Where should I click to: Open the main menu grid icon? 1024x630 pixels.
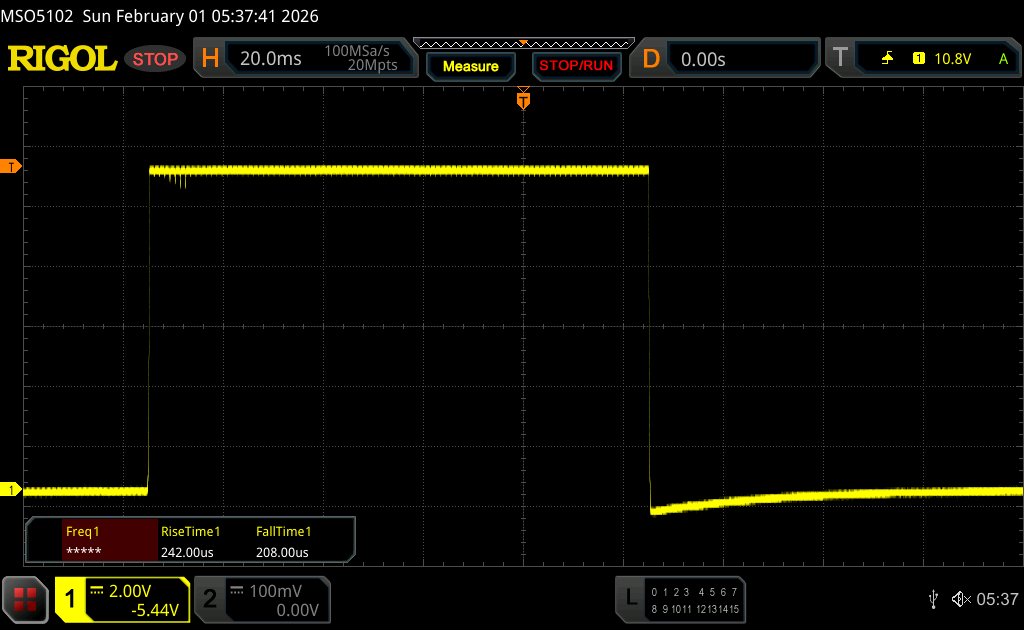25,599
